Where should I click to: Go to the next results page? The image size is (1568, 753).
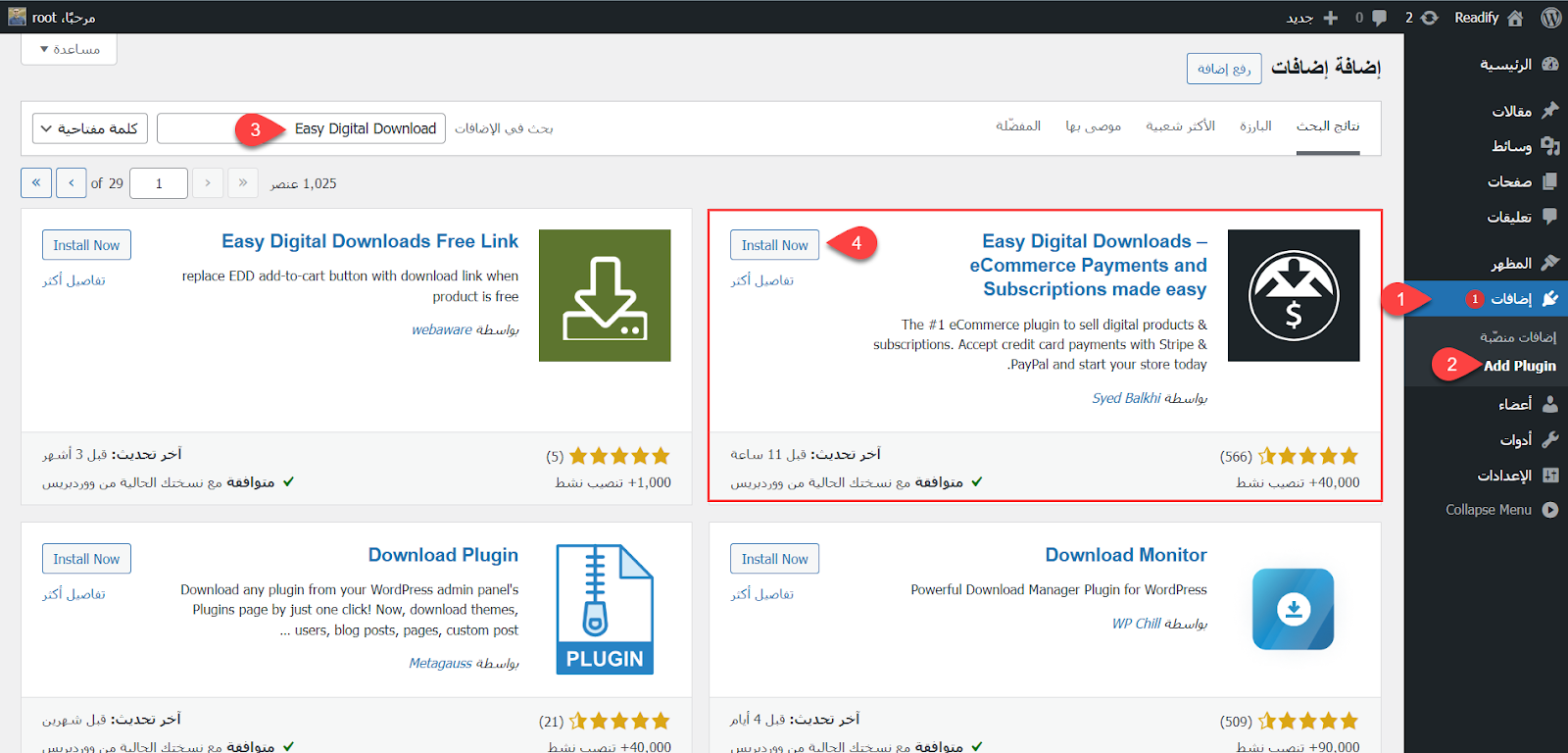pos(72,182)
